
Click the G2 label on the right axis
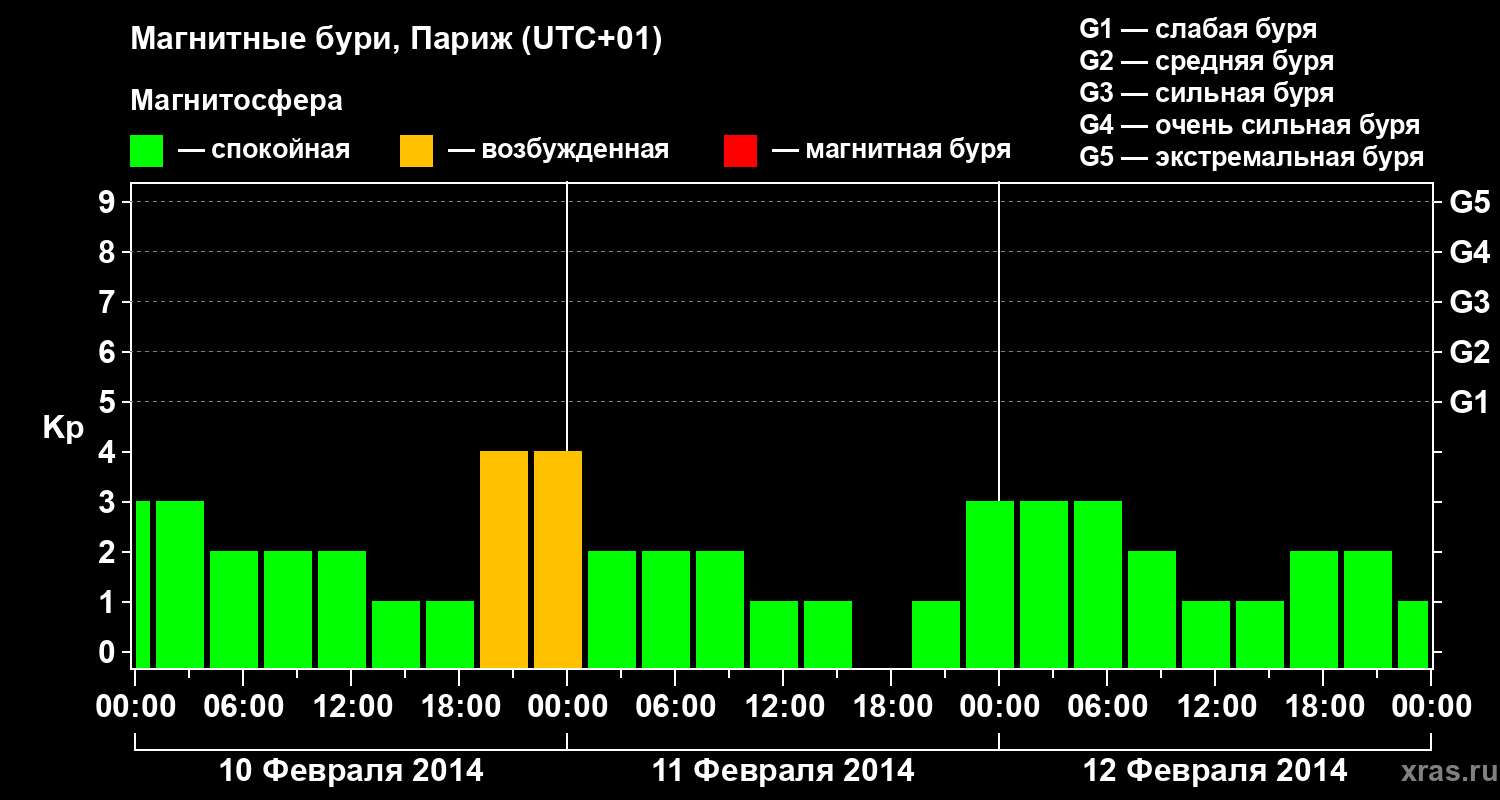(x=1470, y=352)
